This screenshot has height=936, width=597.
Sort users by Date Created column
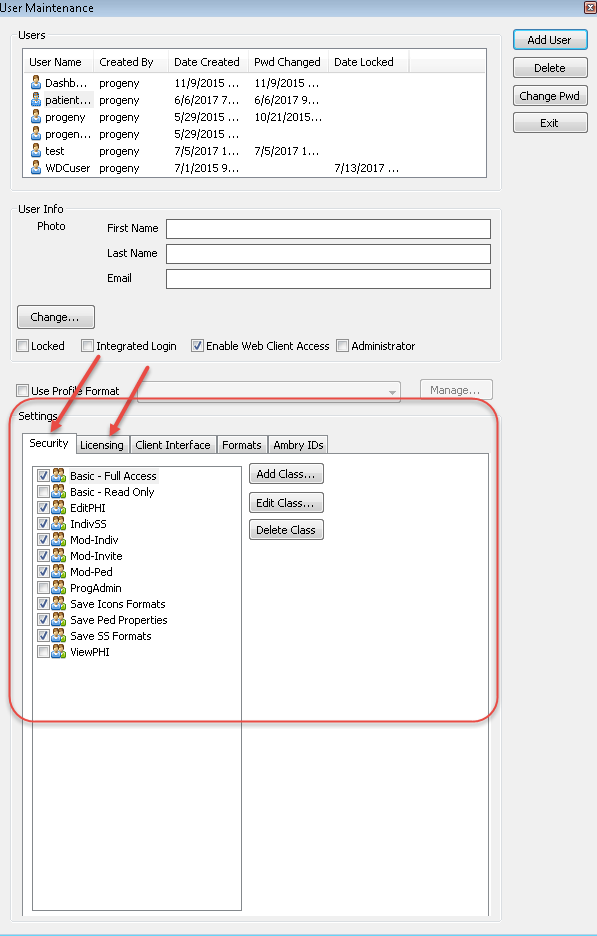(207, 62)
